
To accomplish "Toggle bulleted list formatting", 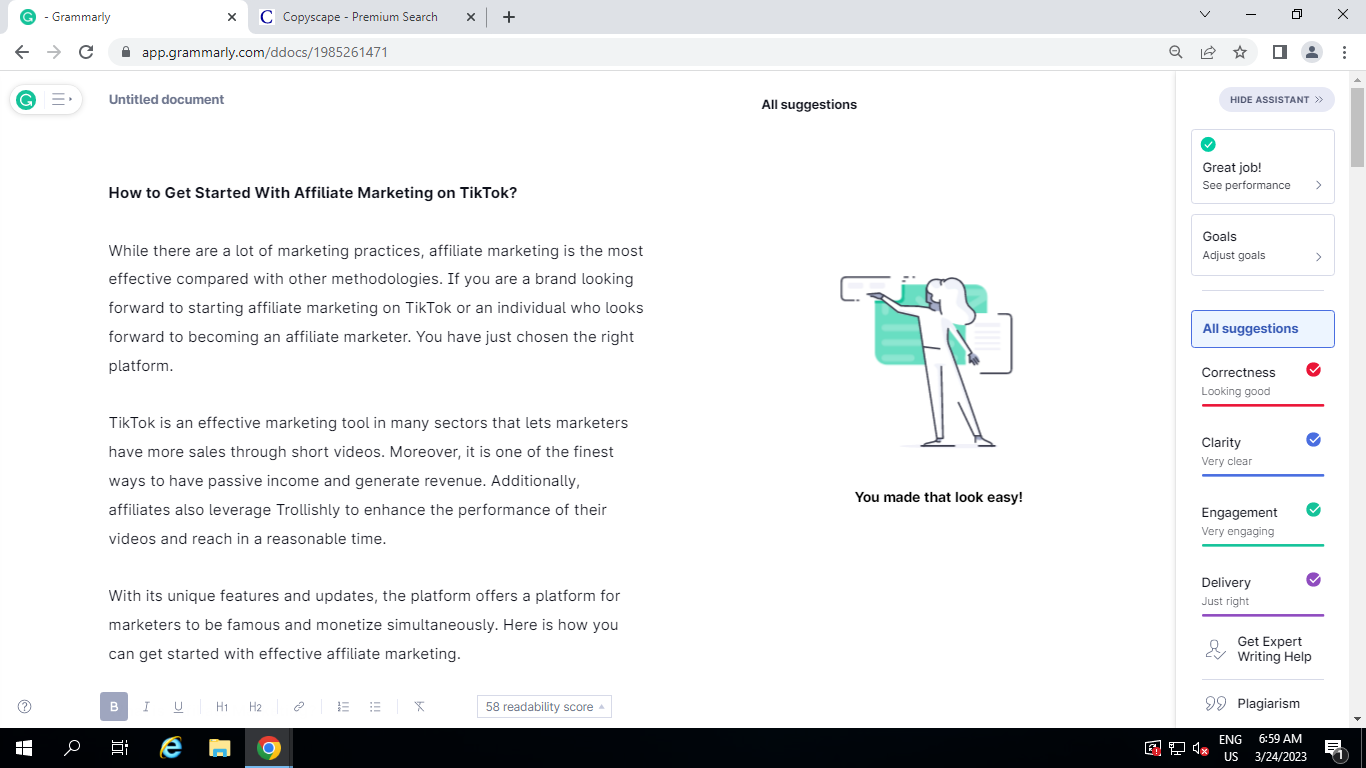I will point(375,707).
